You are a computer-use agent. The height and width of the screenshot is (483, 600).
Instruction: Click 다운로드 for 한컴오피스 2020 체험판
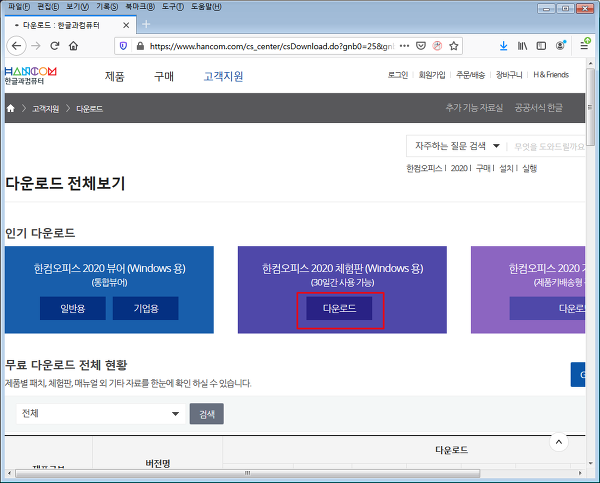point(339,308)
